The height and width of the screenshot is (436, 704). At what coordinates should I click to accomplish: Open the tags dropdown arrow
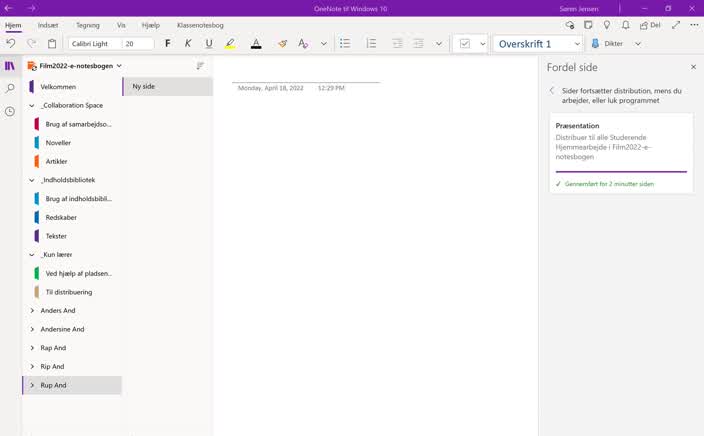(483, 44)
